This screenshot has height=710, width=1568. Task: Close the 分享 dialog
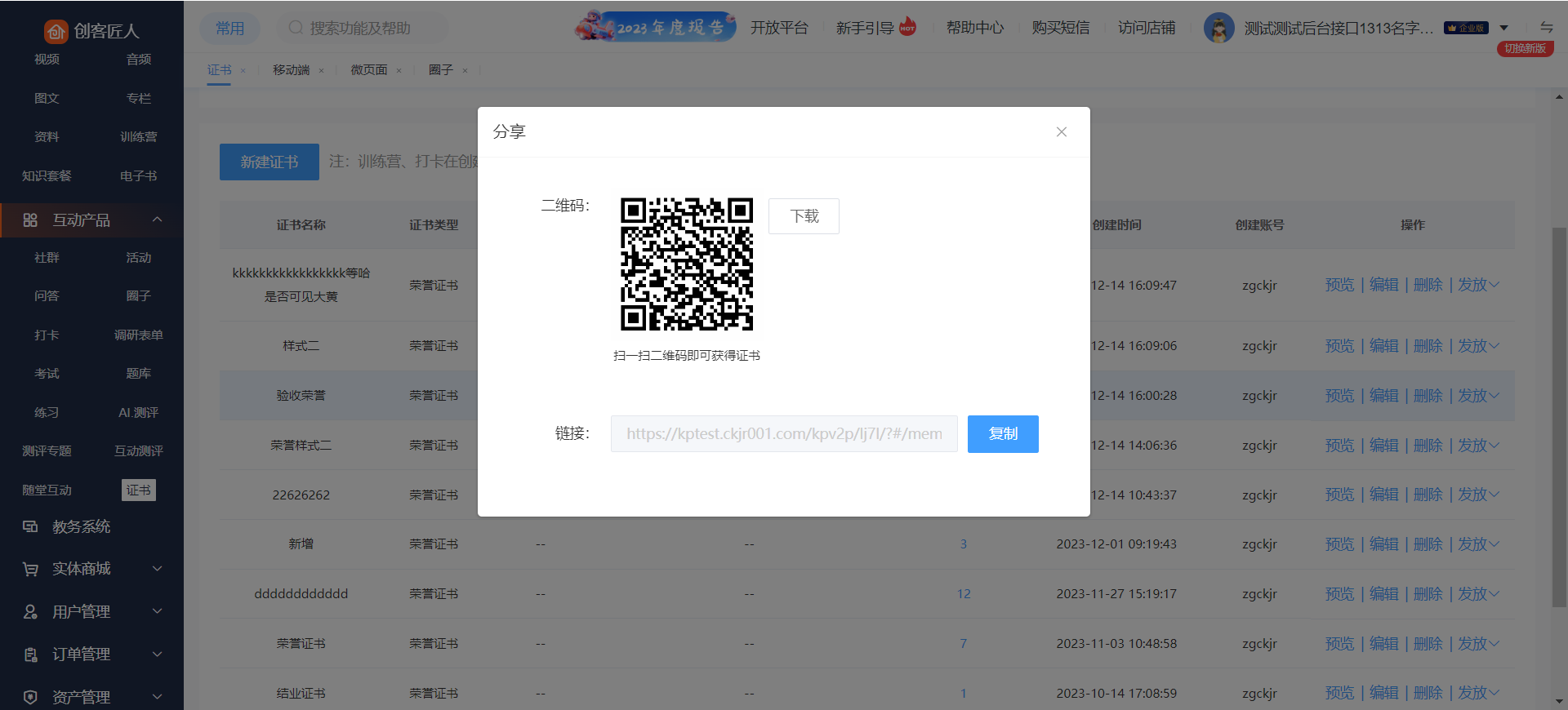[1061, 131]
